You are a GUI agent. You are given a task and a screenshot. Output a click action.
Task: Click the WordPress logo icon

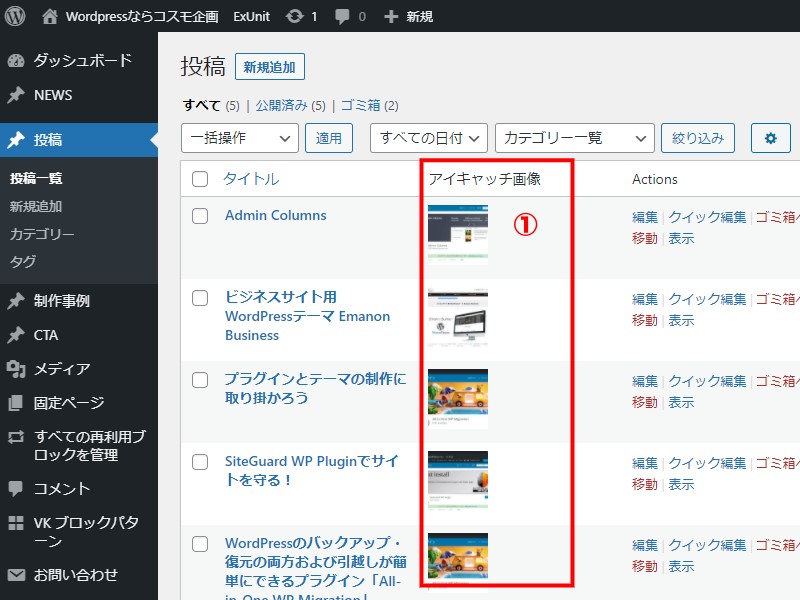pyautogui.click(x=15, y=16)
